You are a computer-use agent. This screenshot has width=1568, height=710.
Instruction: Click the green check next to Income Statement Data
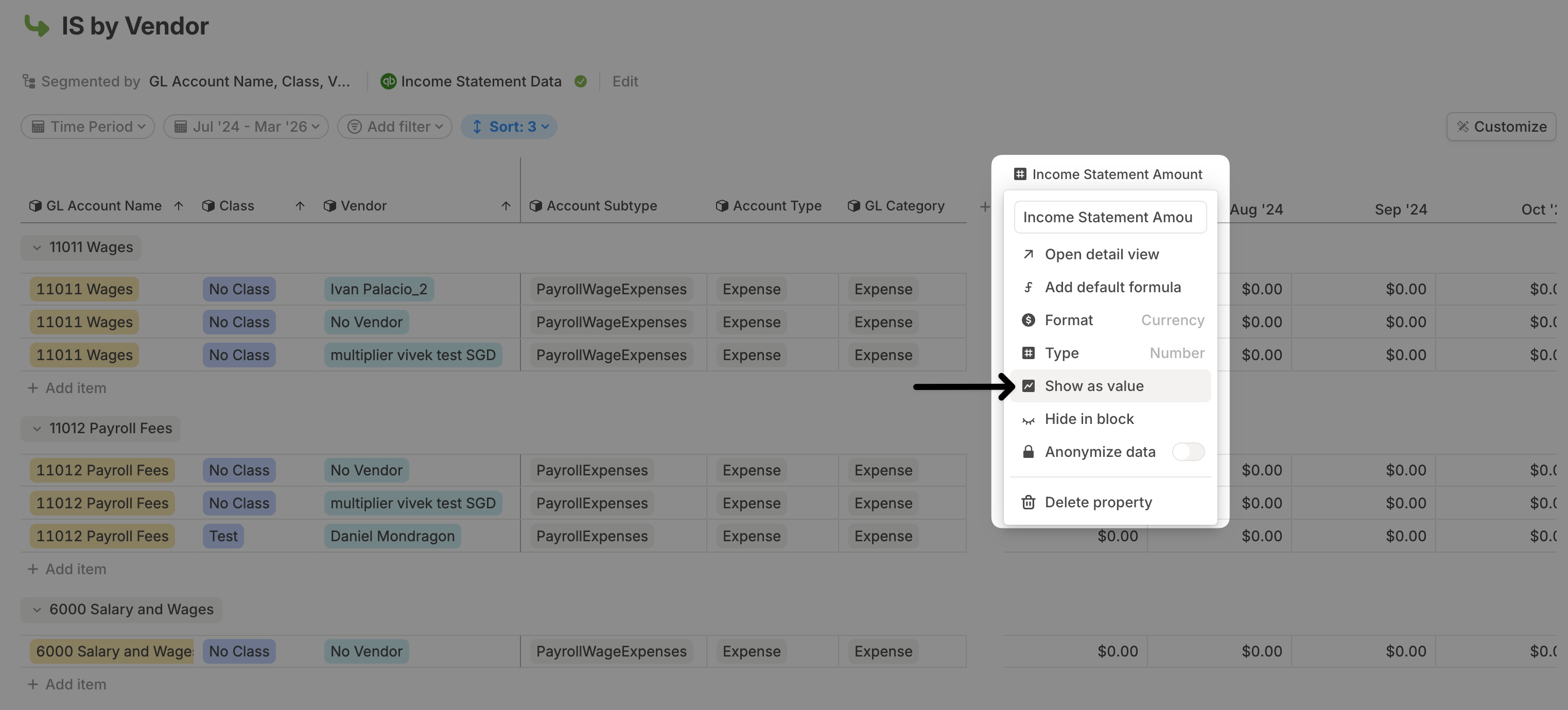click(x=581, y=81)
